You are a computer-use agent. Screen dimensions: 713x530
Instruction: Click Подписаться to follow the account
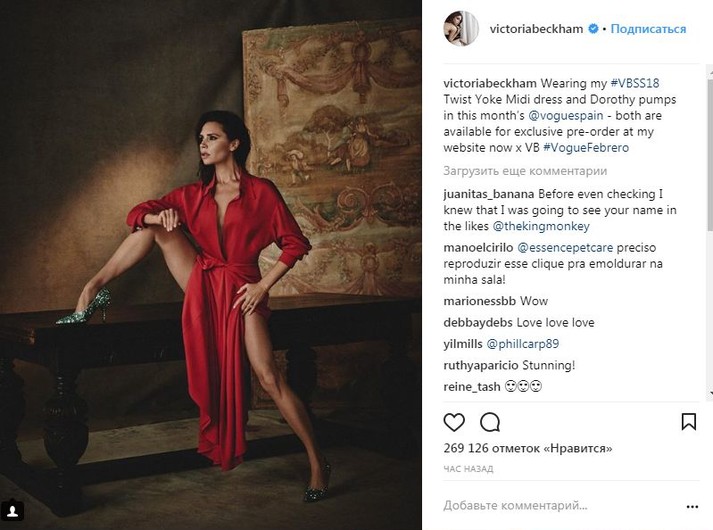click(x=648, y=29)
